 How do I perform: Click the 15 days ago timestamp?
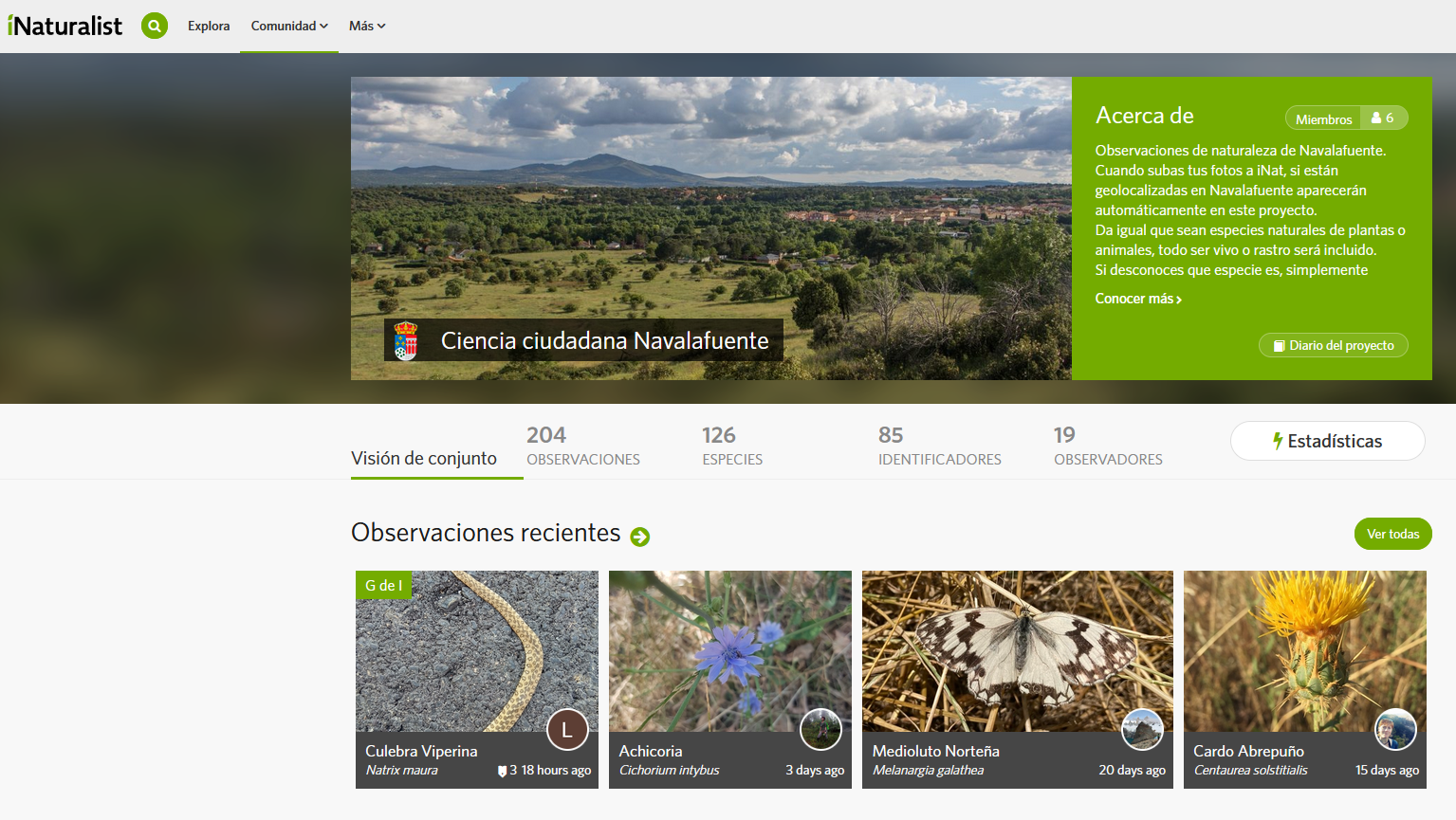(x=1387, y=770)
